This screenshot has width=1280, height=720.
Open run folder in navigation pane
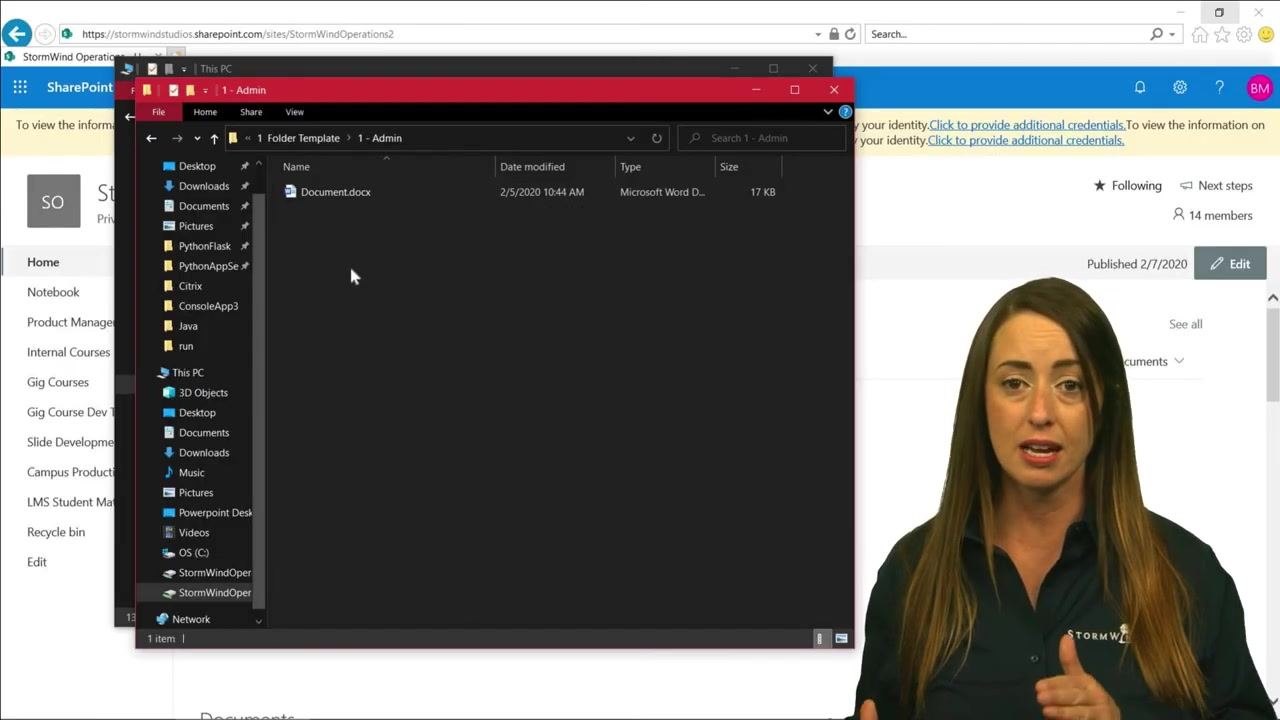186,346
